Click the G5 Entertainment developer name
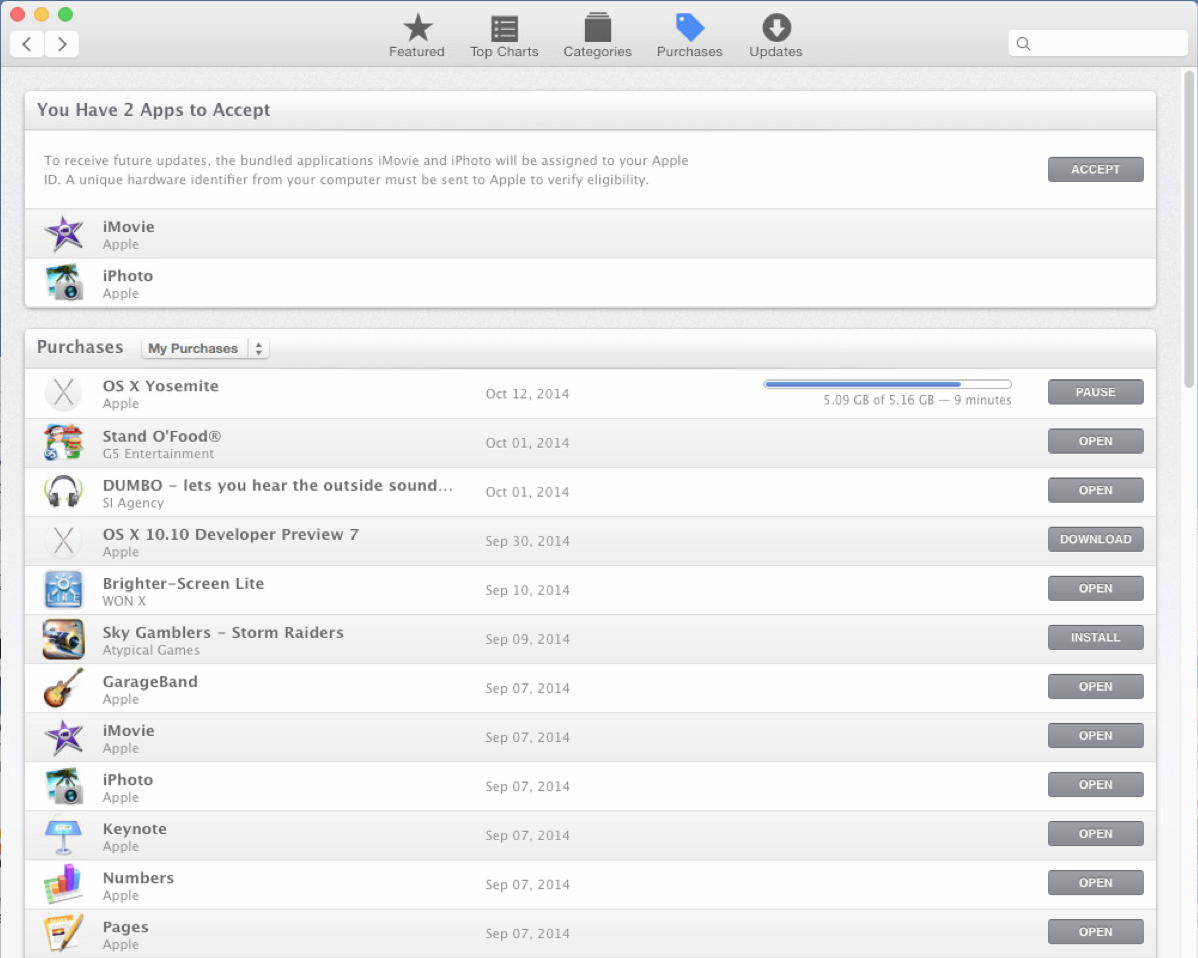The height and width of the screenshot is (958, 1198). pos(158,454)
